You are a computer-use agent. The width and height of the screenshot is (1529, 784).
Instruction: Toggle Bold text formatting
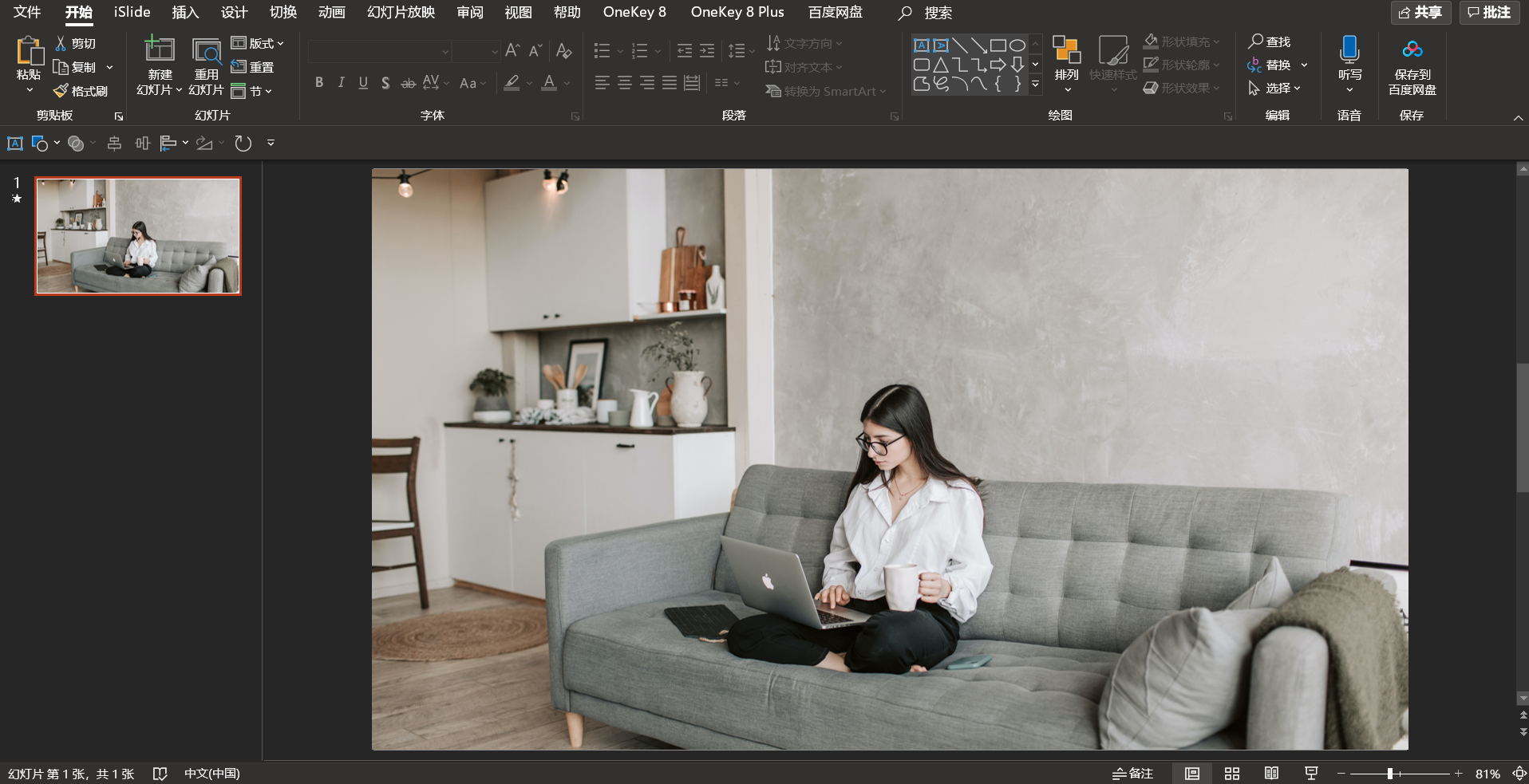[319, 82]
